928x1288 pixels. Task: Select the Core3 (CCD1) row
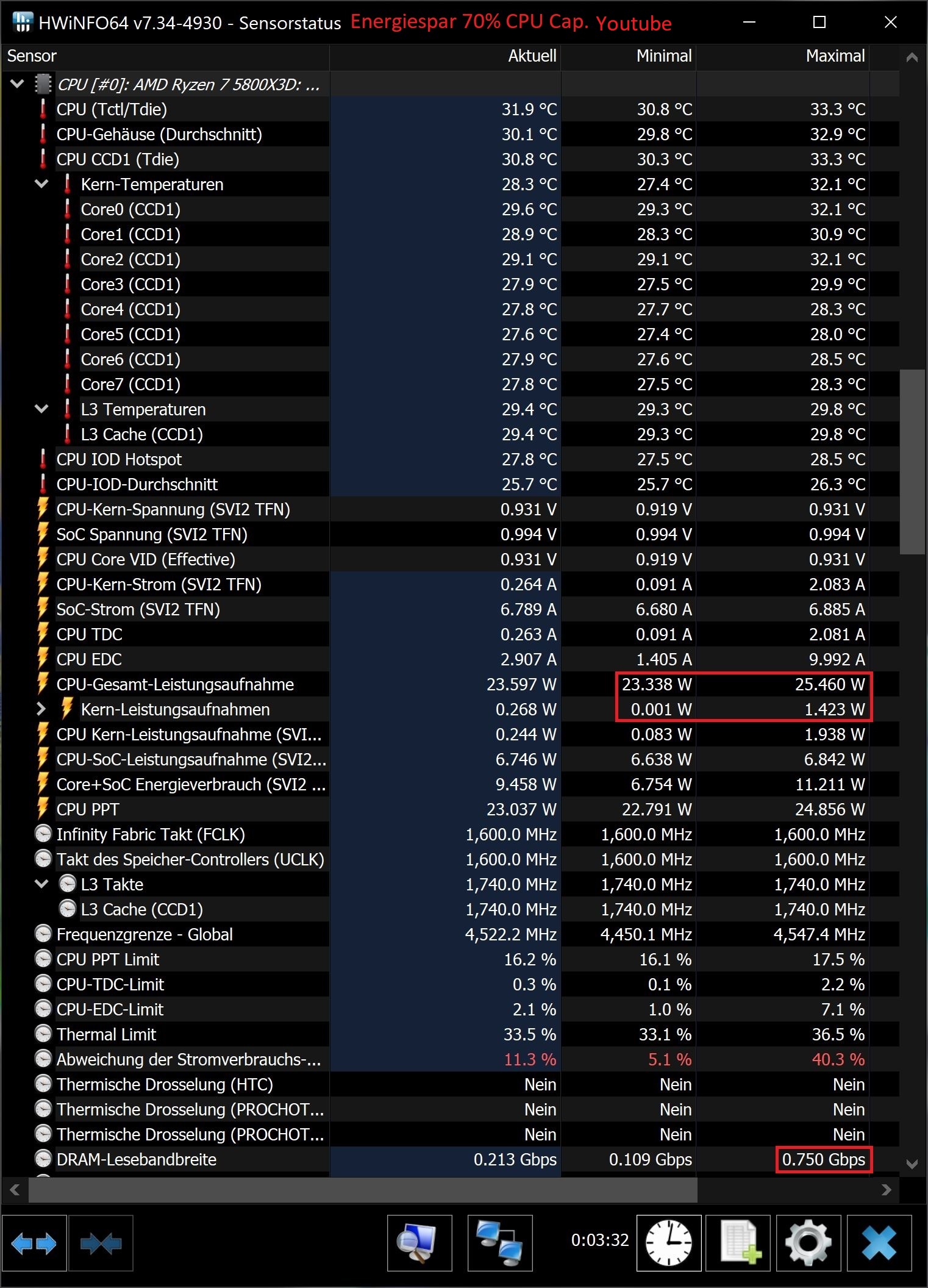click(451, 284)
